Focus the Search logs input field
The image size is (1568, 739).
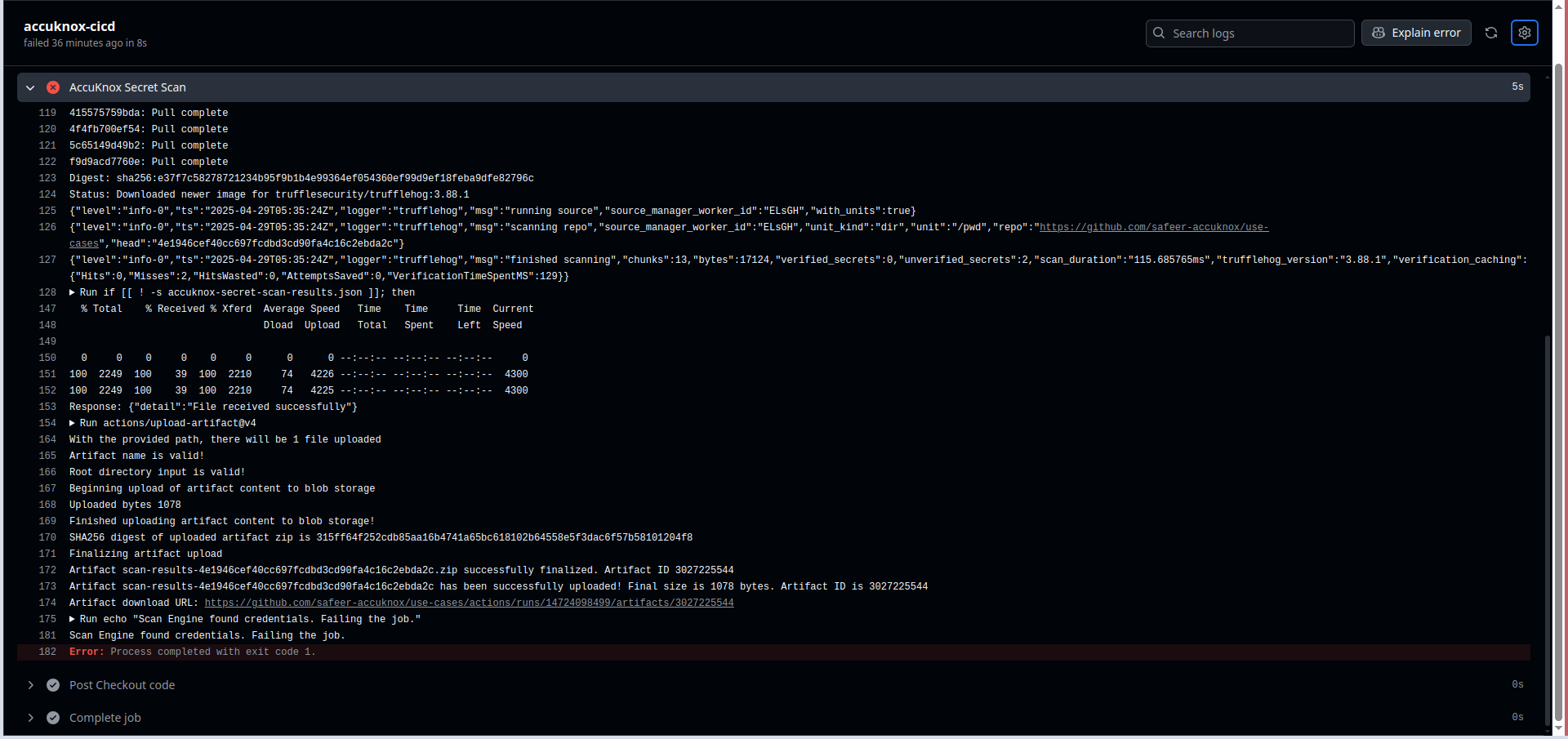[1250, 33]
